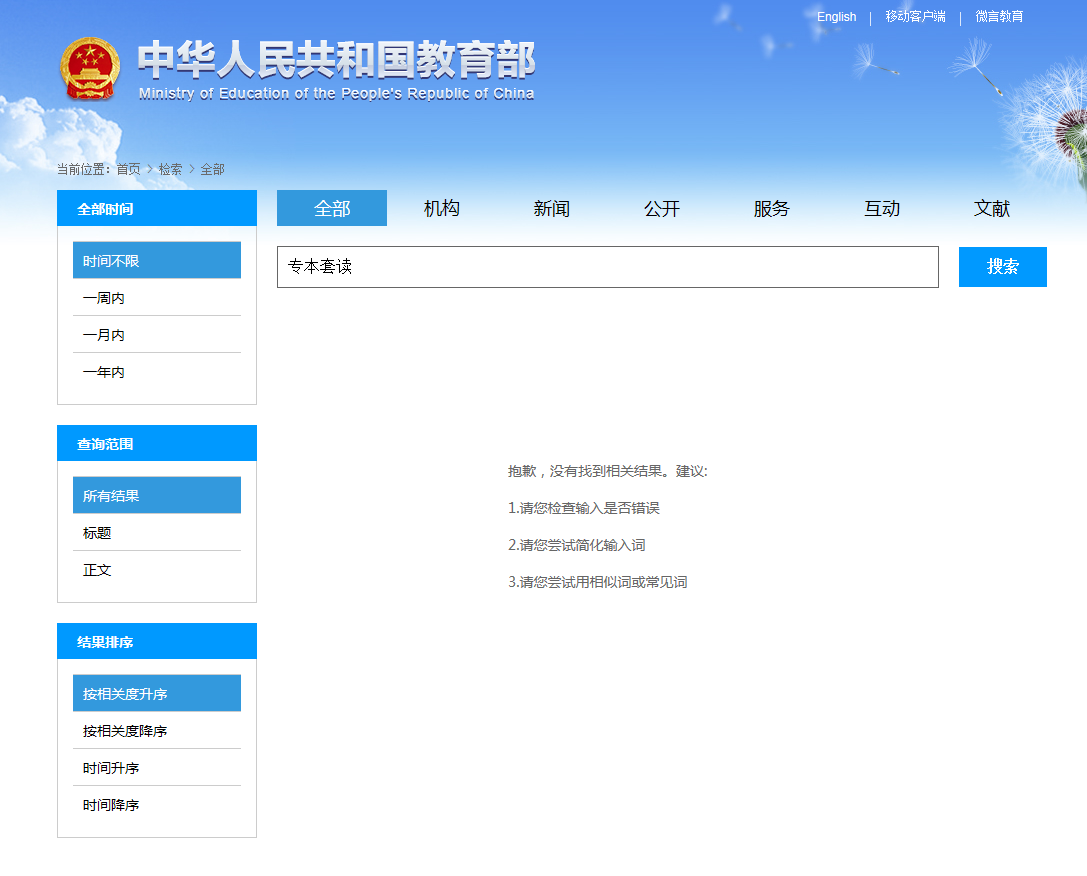
Task: Click the 全部时间 panel header
Action: tap(157, 208)
